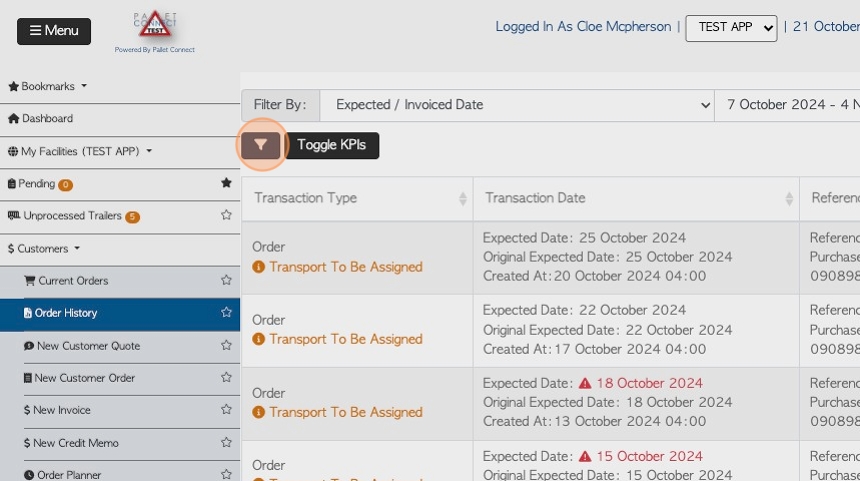Star the Order History menu item
This screenshot has width=860, height=481.
pos(226,313)
